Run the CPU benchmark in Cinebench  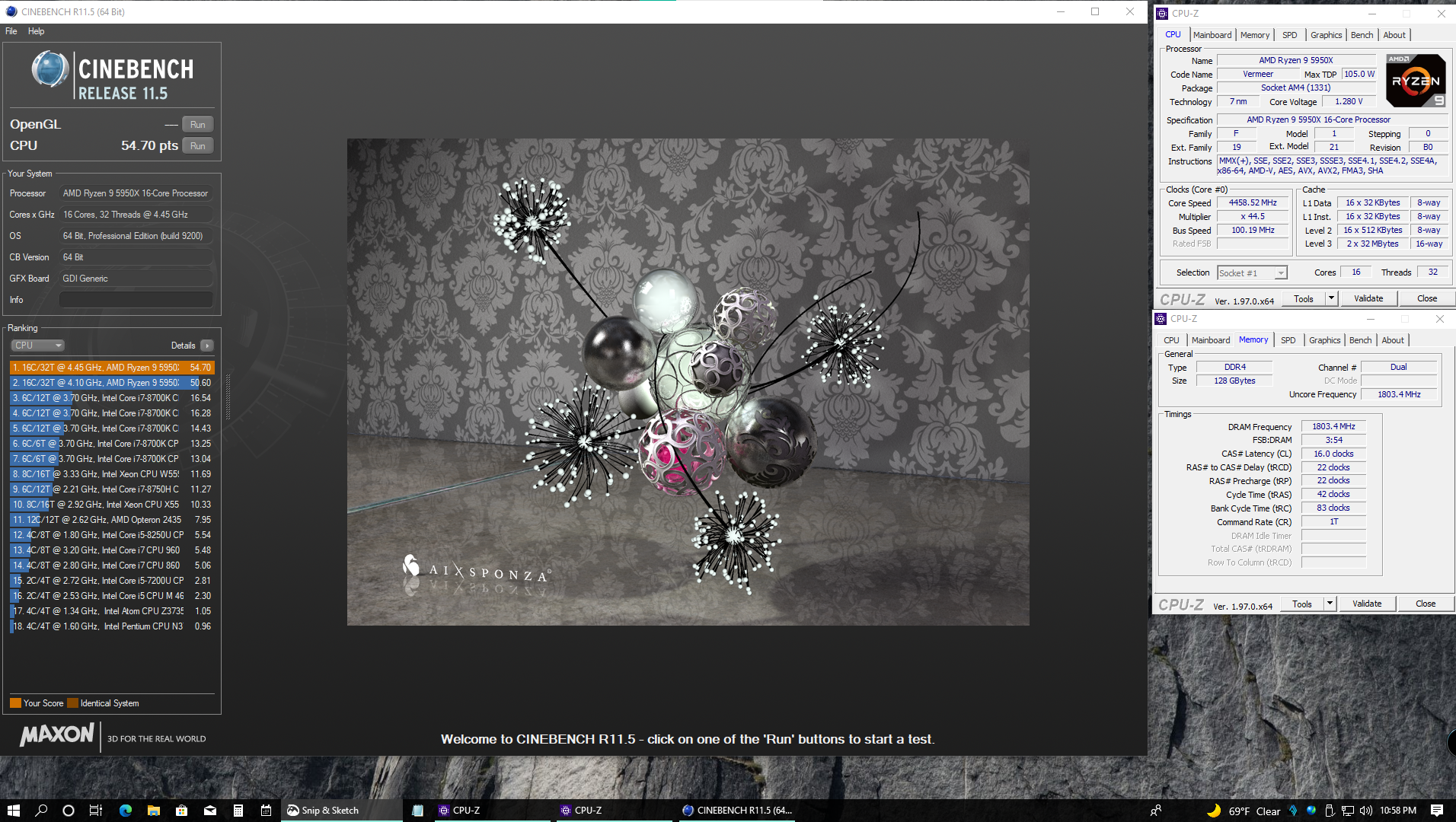(x=198, y=146)
